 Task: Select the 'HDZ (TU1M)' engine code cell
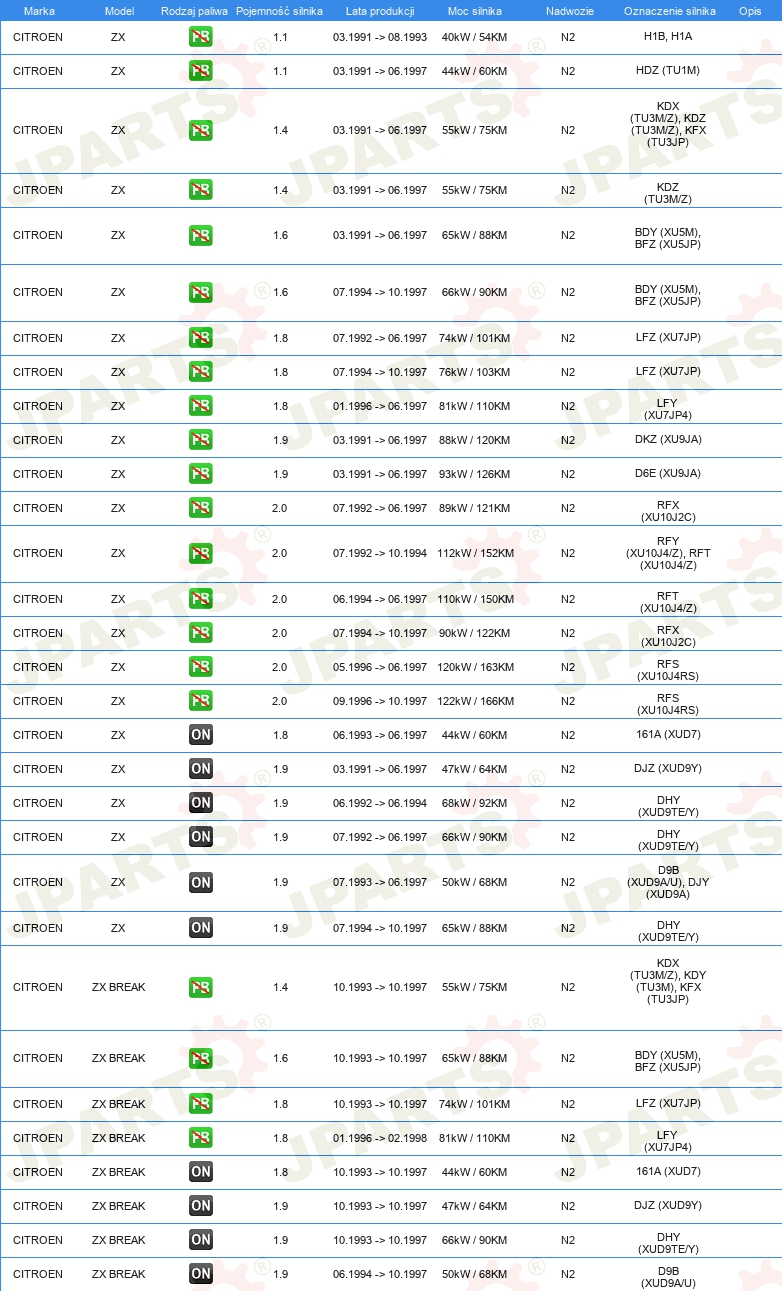tap(668, 71)
